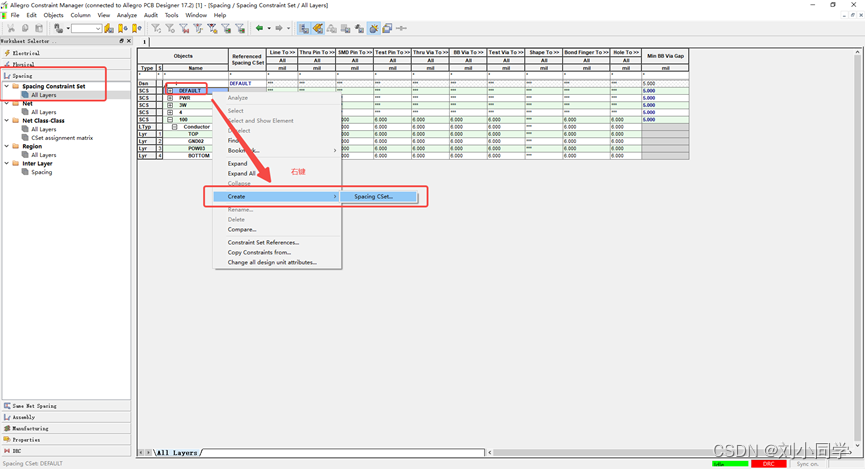The height and width of the screenshot is (469, 865).
Task: Open the toolbar combo box dropdown
Action: click(98, 29)
